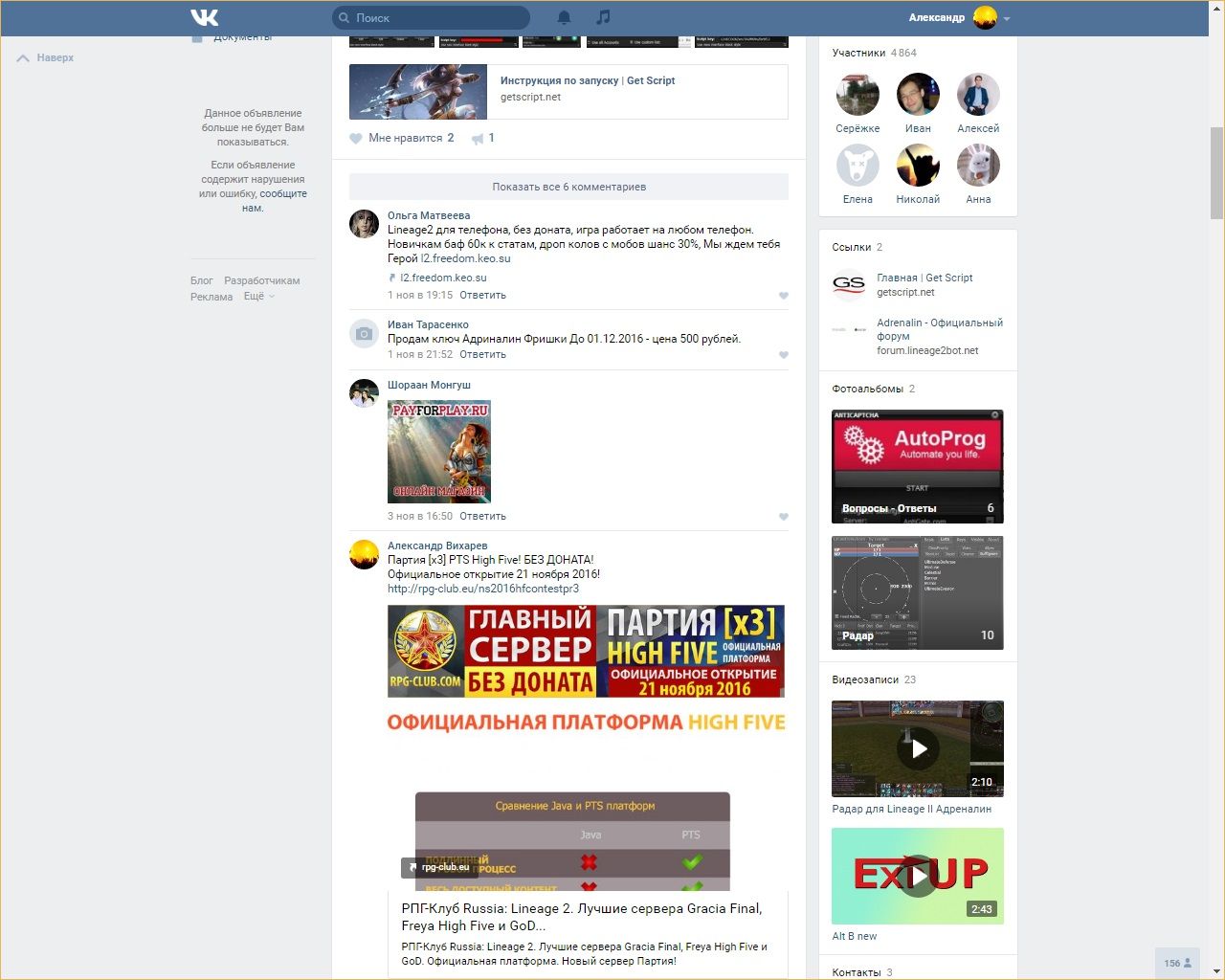Image resolution: width=1225 pixels, height=980 pixels.
Task: Open Иван Тарасенко's camera avatar
Action: click(364, 333)
